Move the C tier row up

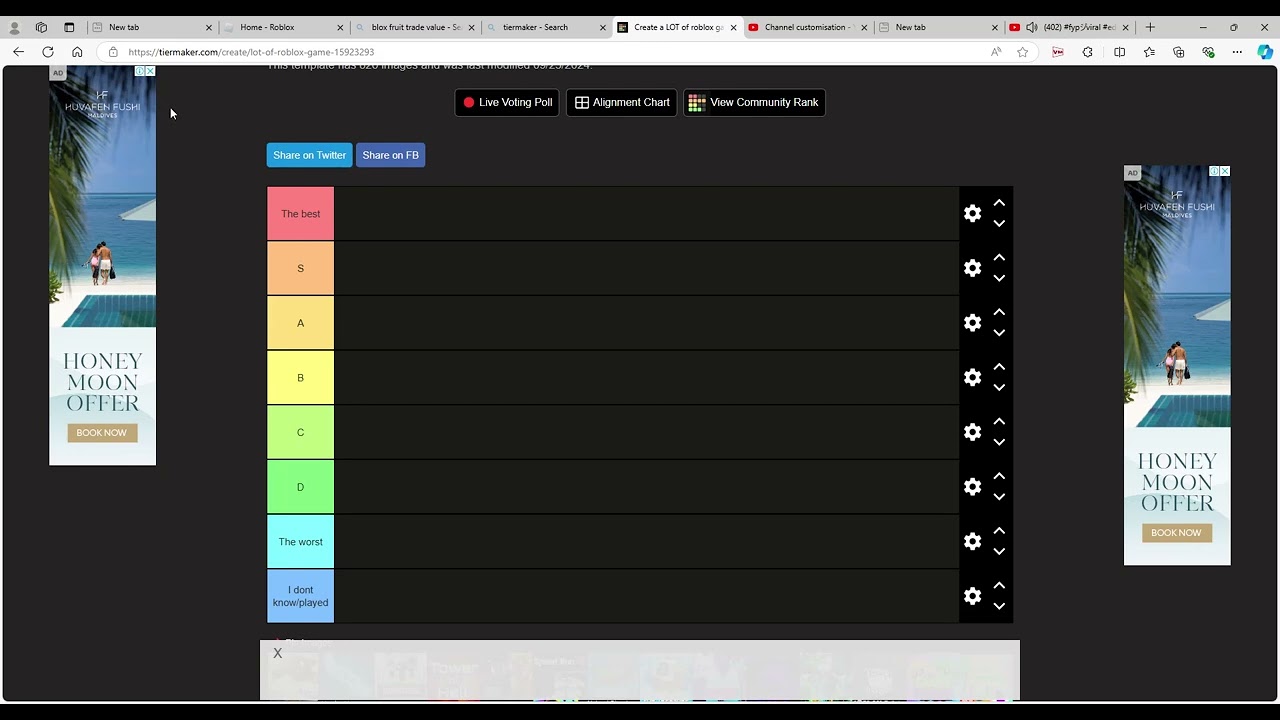pyautogui.click(x=999, y=422)
